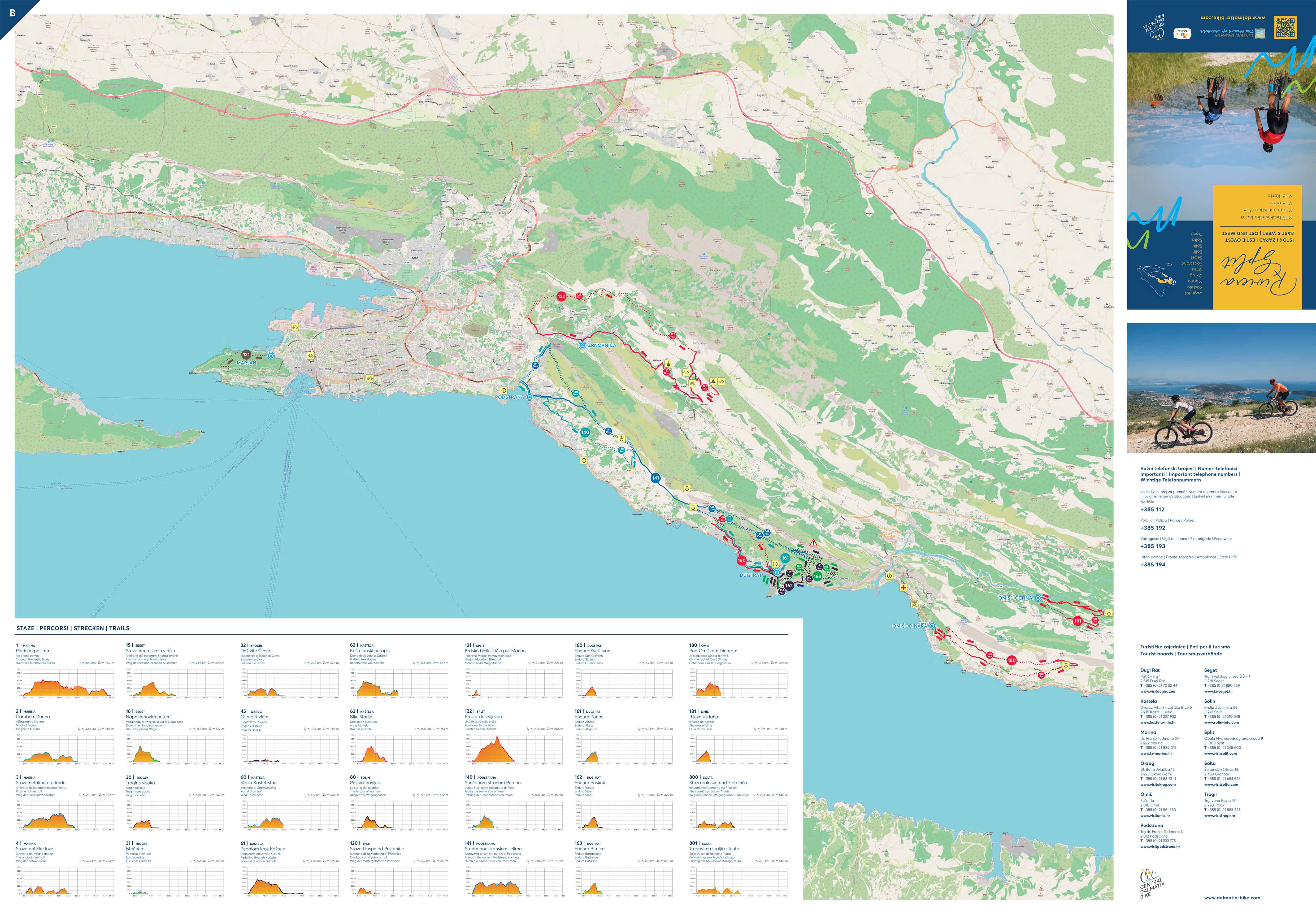Select the large red route 181 marker
This screenshot has height=914, width=1316.
(1078, 621)
